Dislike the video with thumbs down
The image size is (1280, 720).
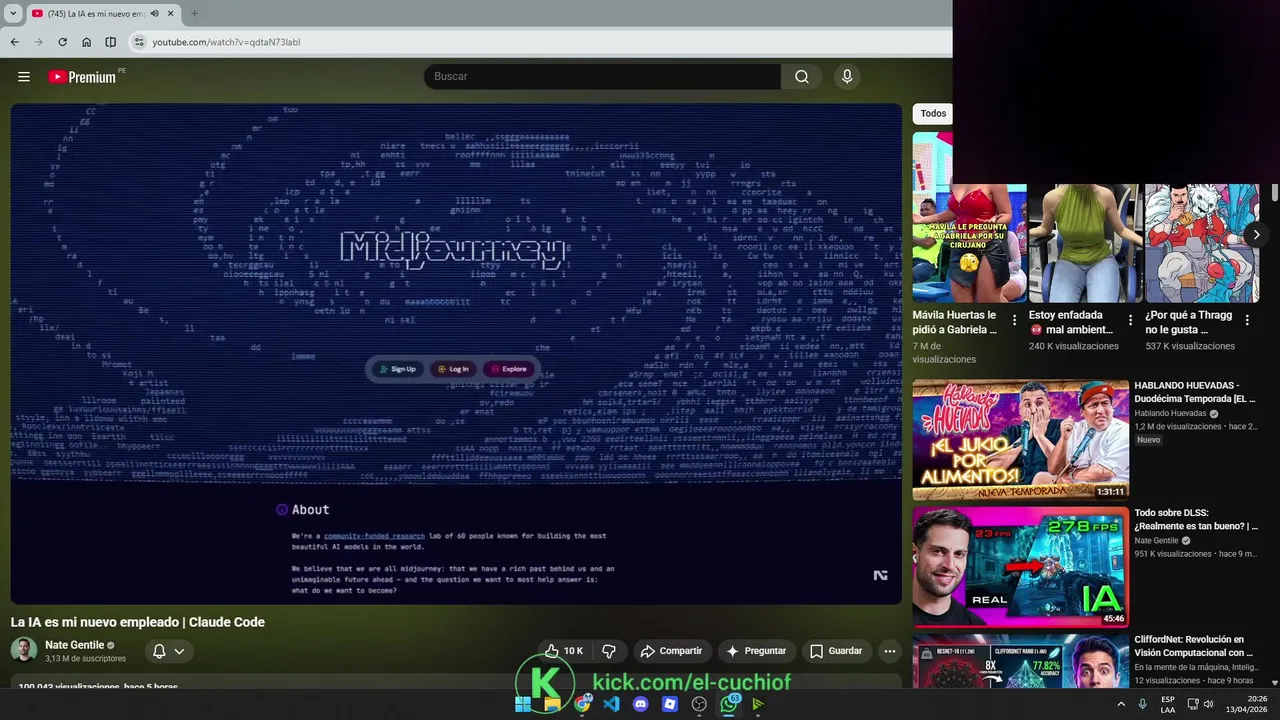point(609,651)
